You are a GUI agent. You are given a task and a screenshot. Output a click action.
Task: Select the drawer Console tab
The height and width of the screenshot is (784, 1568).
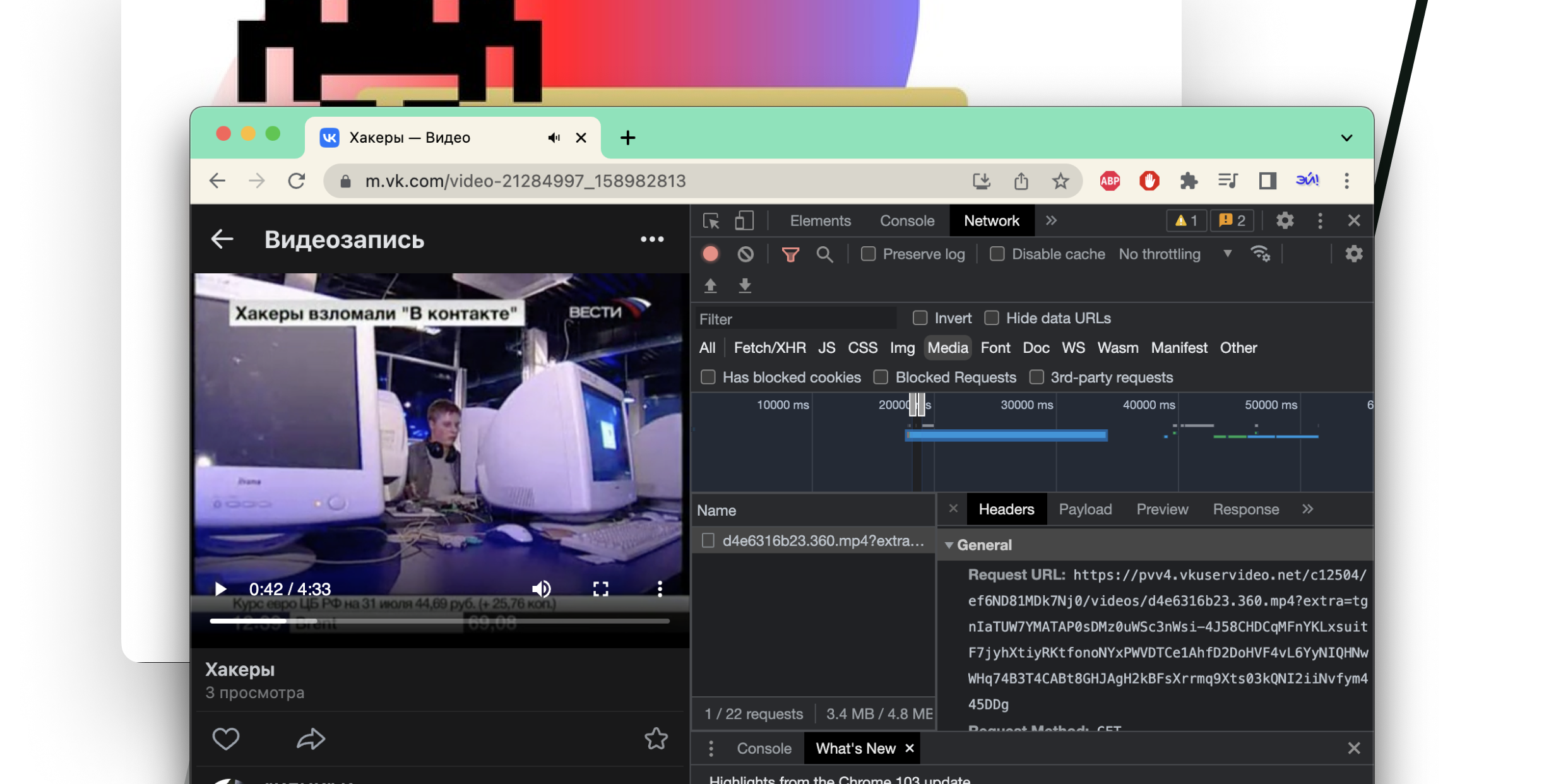click(x=764, y=749)
